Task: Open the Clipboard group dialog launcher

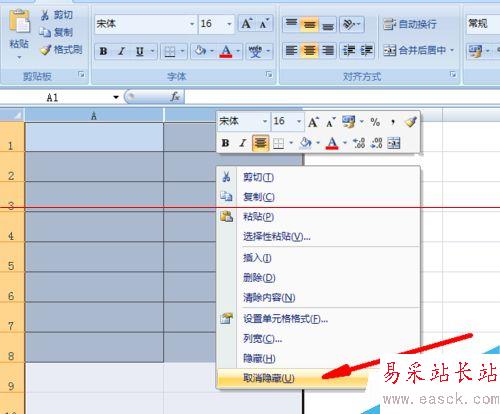Action: (x=81, y=75)
